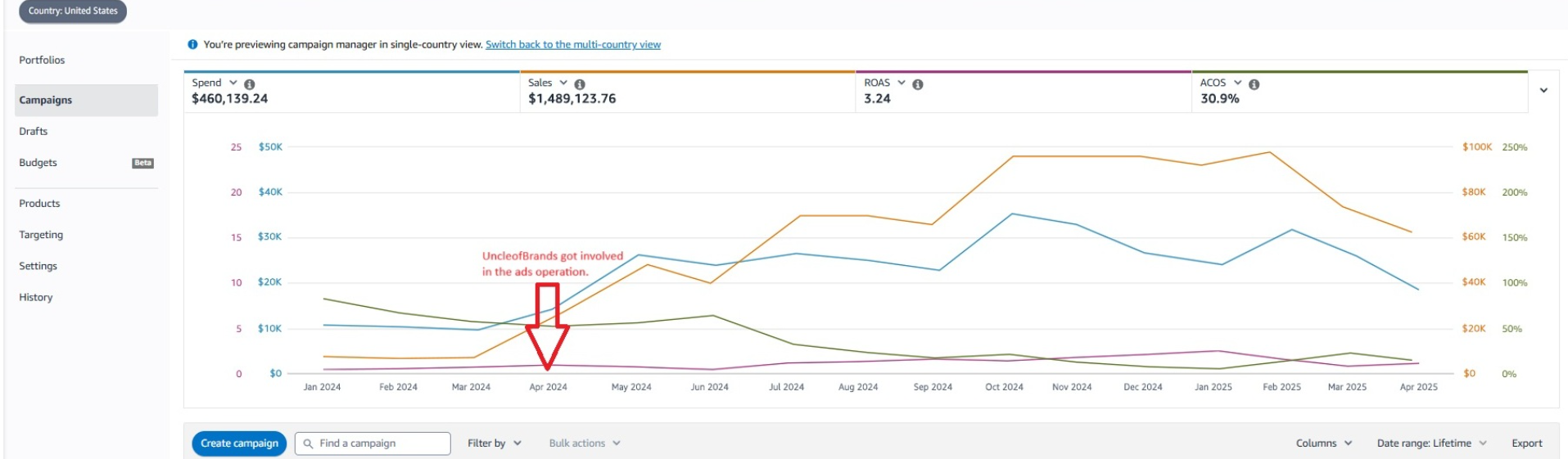Click the Spend metric info icon
This screenshot has width=1568, height=459.
(x=250, y=84)
